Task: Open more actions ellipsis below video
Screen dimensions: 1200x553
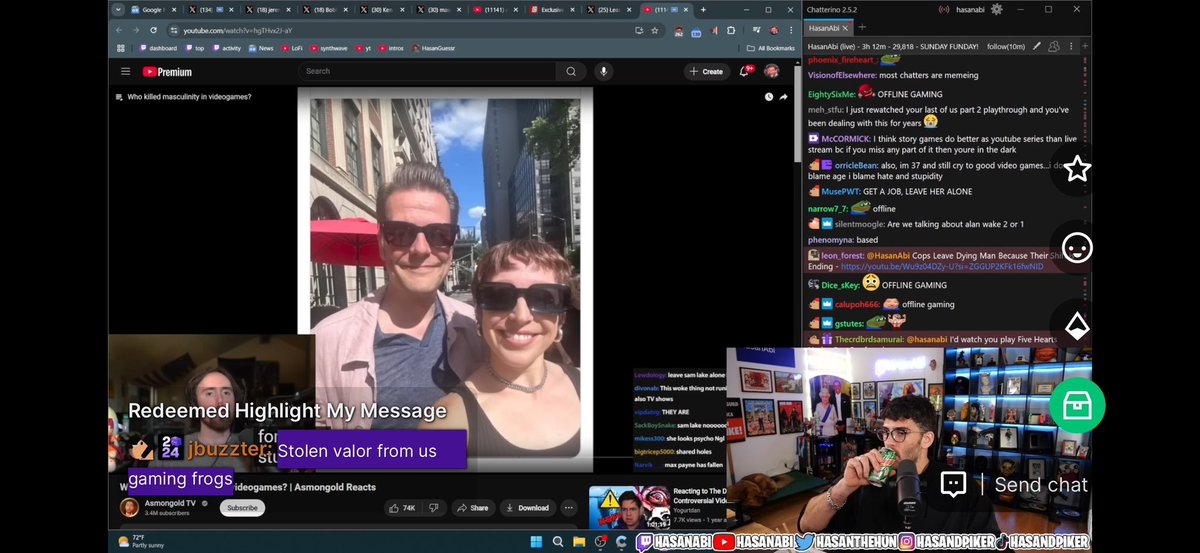Action: [x=569, y=507]
